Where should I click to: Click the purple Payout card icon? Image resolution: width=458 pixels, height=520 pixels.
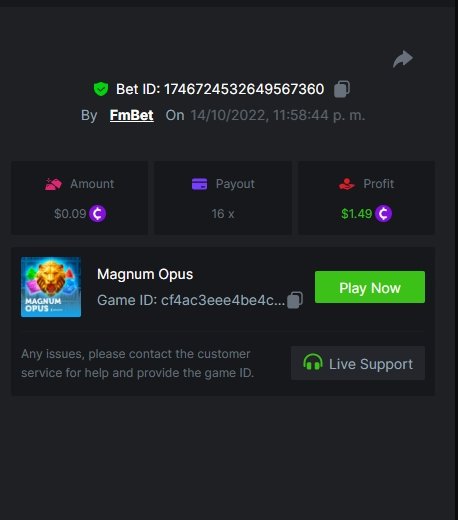[199, 184]
